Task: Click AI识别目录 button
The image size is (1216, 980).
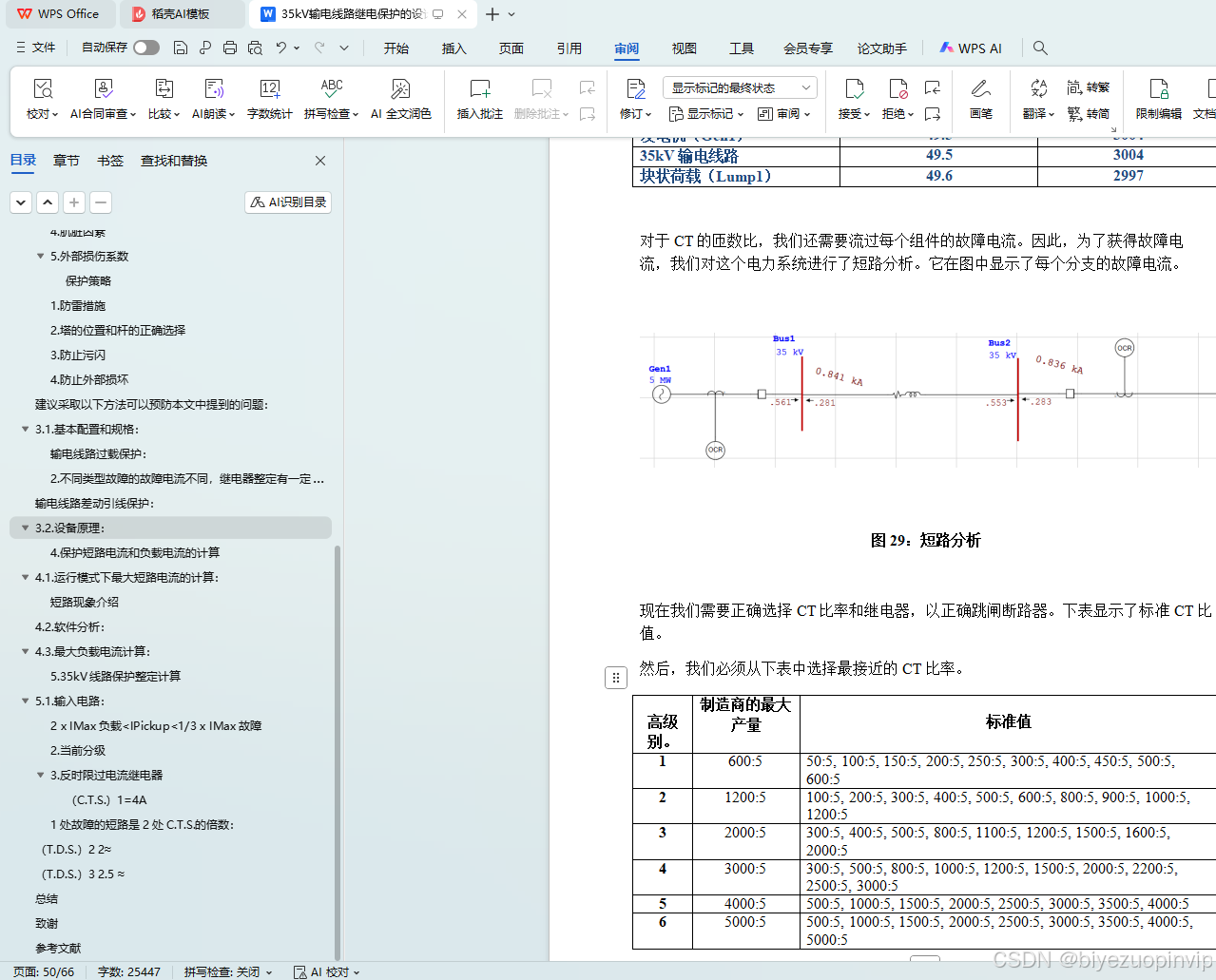Action: click(288, 202)
